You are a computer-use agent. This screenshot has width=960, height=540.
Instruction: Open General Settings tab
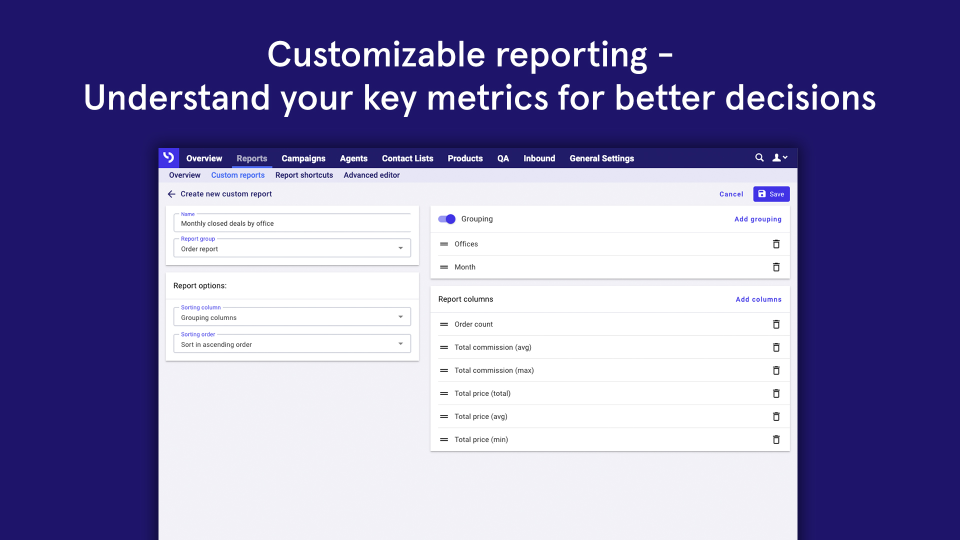(601, 158)
